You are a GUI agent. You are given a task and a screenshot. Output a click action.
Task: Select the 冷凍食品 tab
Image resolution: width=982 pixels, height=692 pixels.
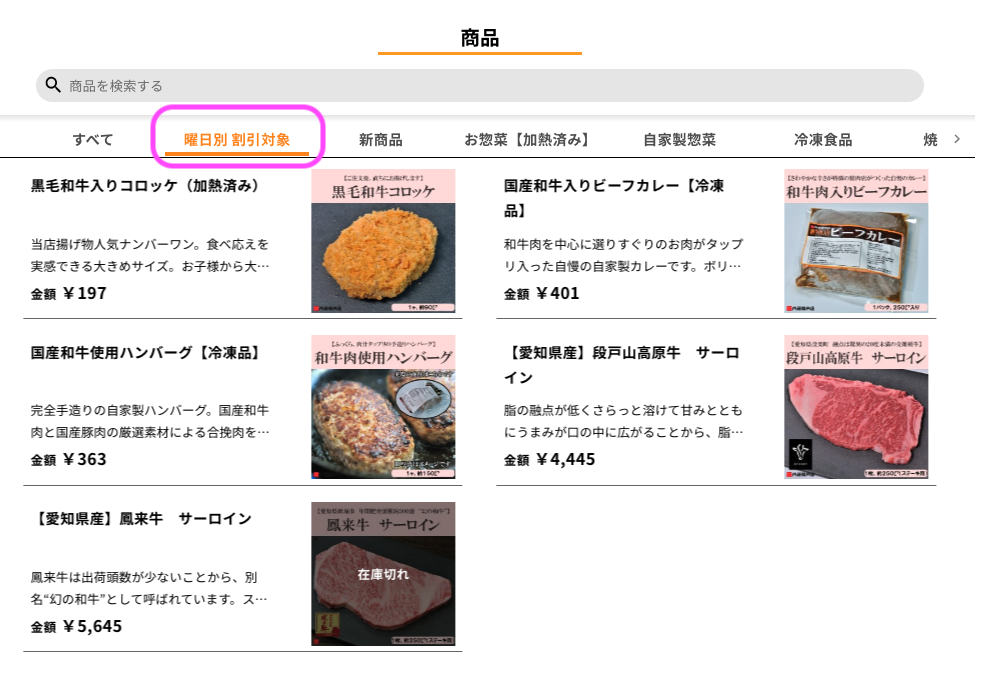pos(823,140)
